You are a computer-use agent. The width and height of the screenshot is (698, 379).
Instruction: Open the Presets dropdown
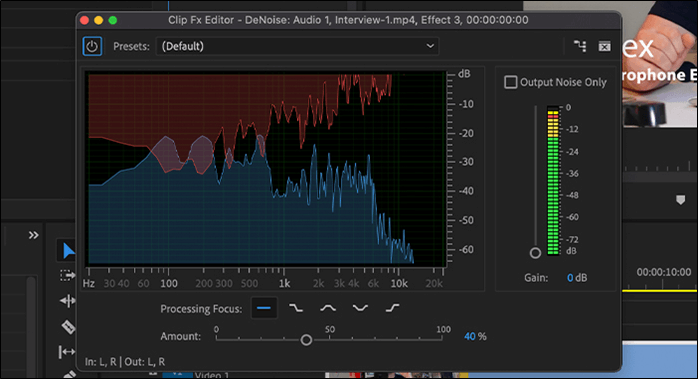point(297,46)
